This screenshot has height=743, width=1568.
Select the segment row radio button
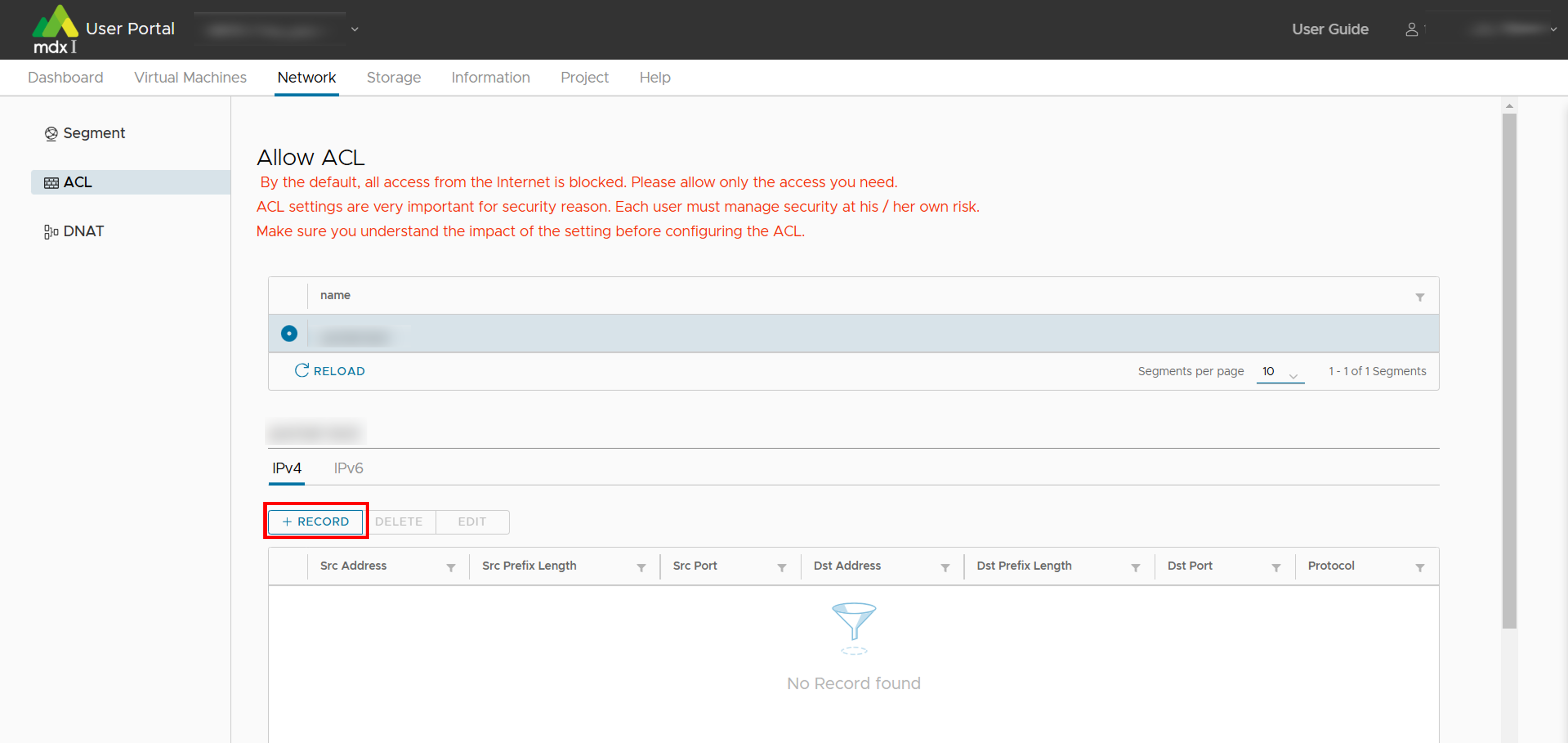(x=289, y=334)
